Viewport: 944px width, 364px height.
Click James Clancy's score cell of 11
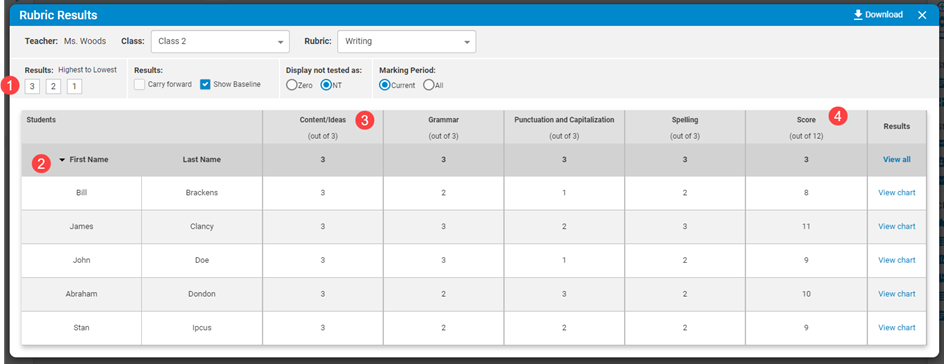coord(806,227)
